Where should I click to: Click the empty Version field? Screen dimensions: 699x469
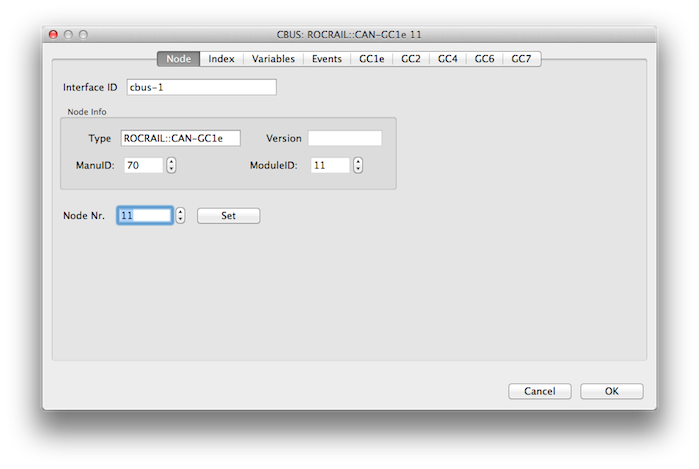click(x=344, y=138)
